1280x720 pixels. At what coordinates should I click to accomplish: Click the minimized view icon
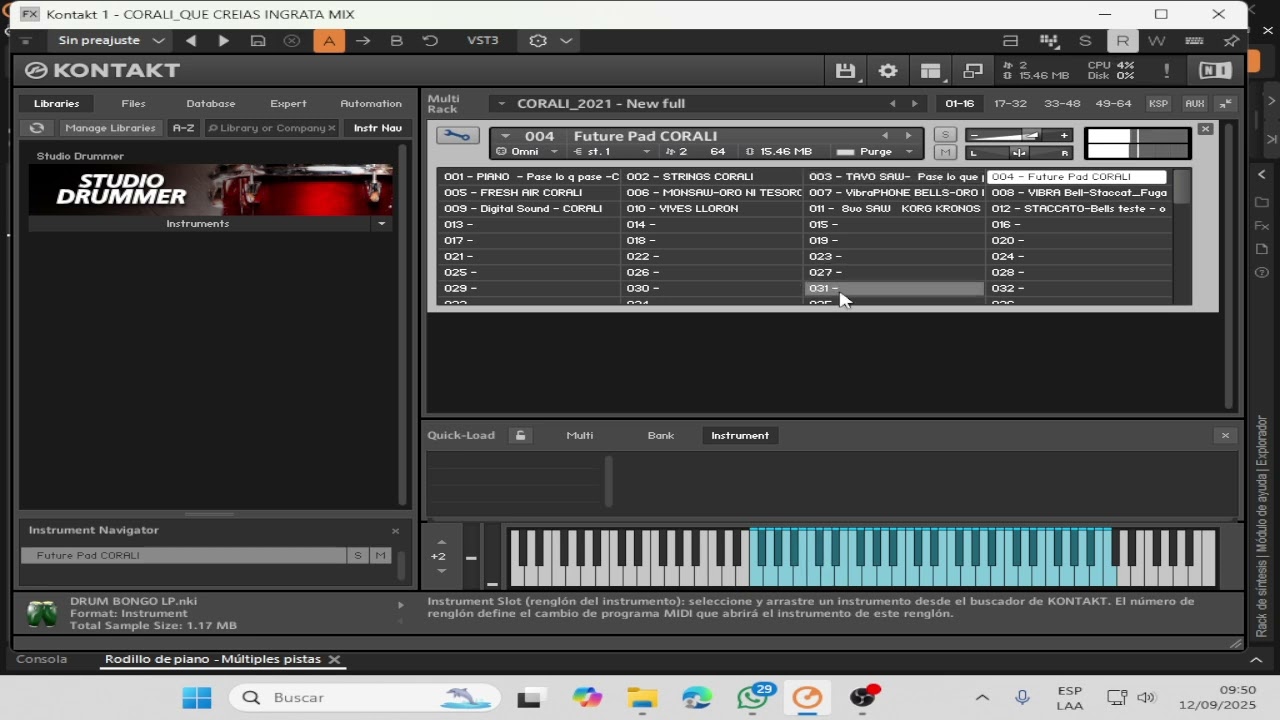[x=973, y=71]
